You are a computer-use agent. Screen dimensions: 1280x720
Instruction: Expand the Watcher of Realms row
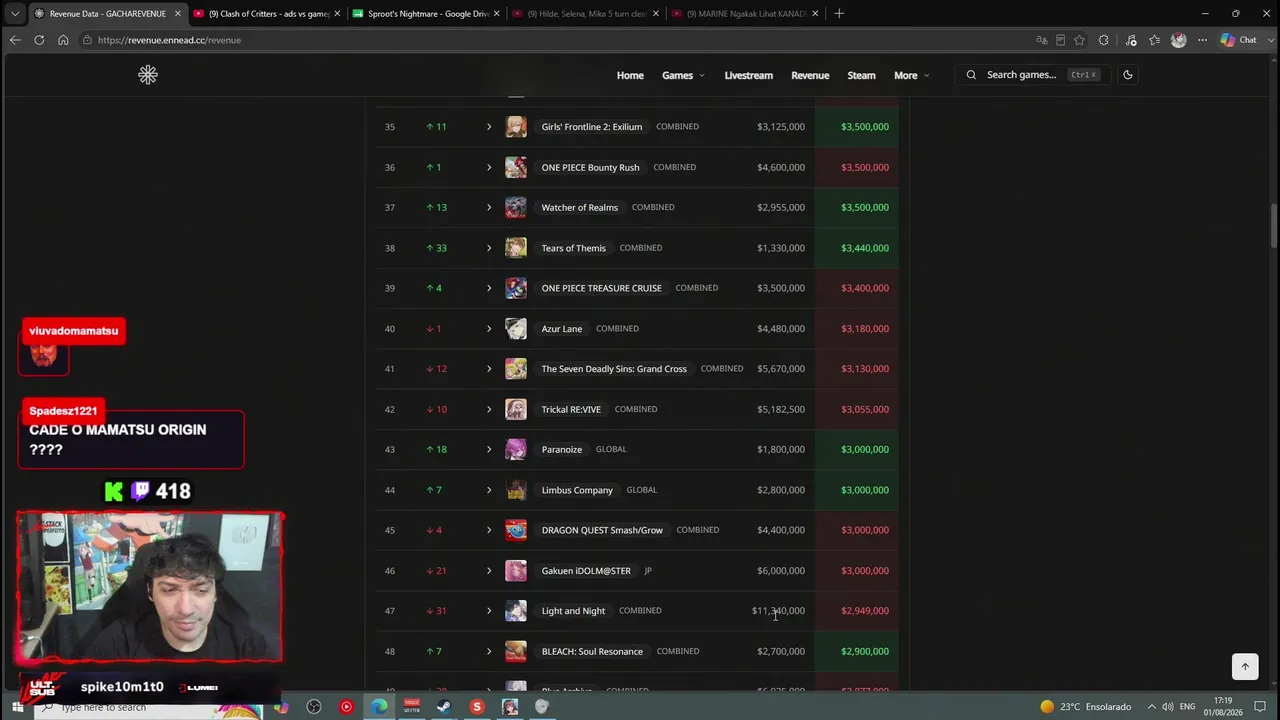[489, 207]
